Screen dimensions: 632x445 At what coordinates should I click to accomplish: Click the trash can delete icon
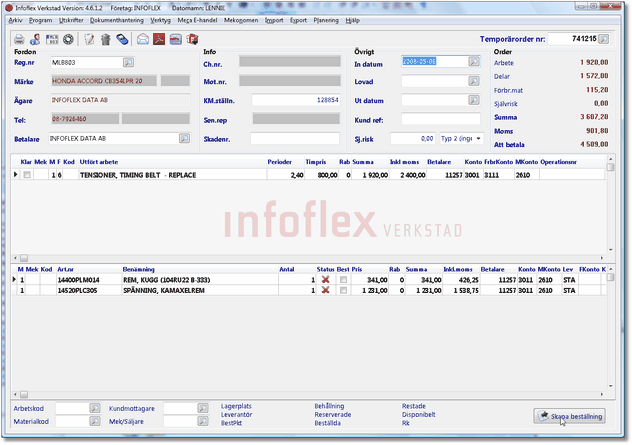106,39
